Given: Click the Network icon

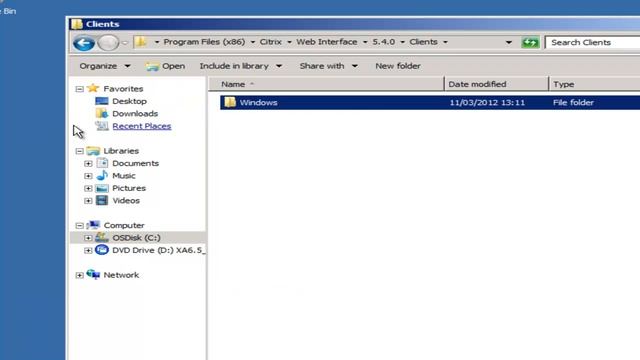Looking at the screenshot, I should (x=93, y=275).
